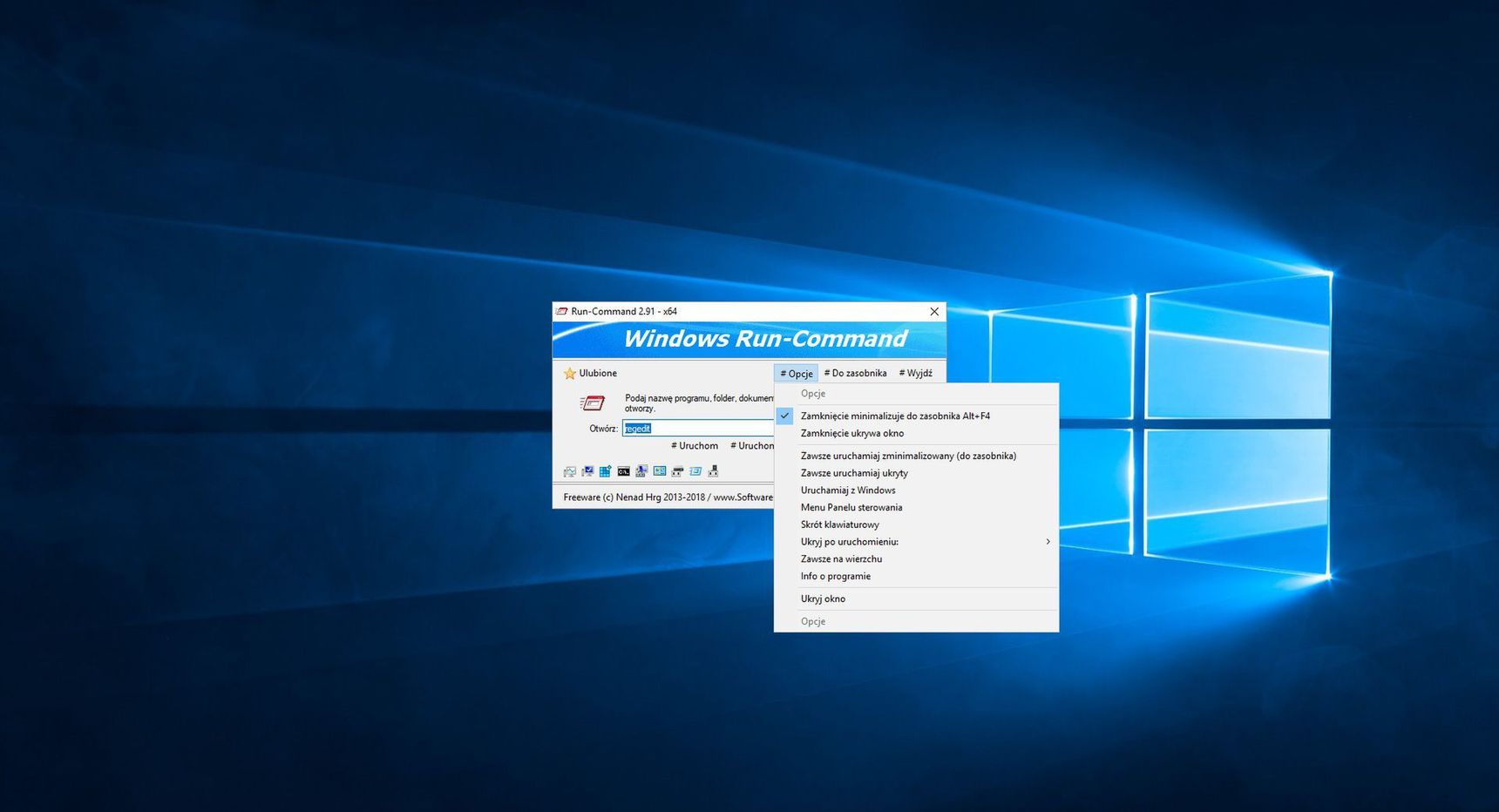Choose Menu Panelu sterowania
This screenshot has height=812, width=1499.
pyautogui.click(x=916, y=507)
